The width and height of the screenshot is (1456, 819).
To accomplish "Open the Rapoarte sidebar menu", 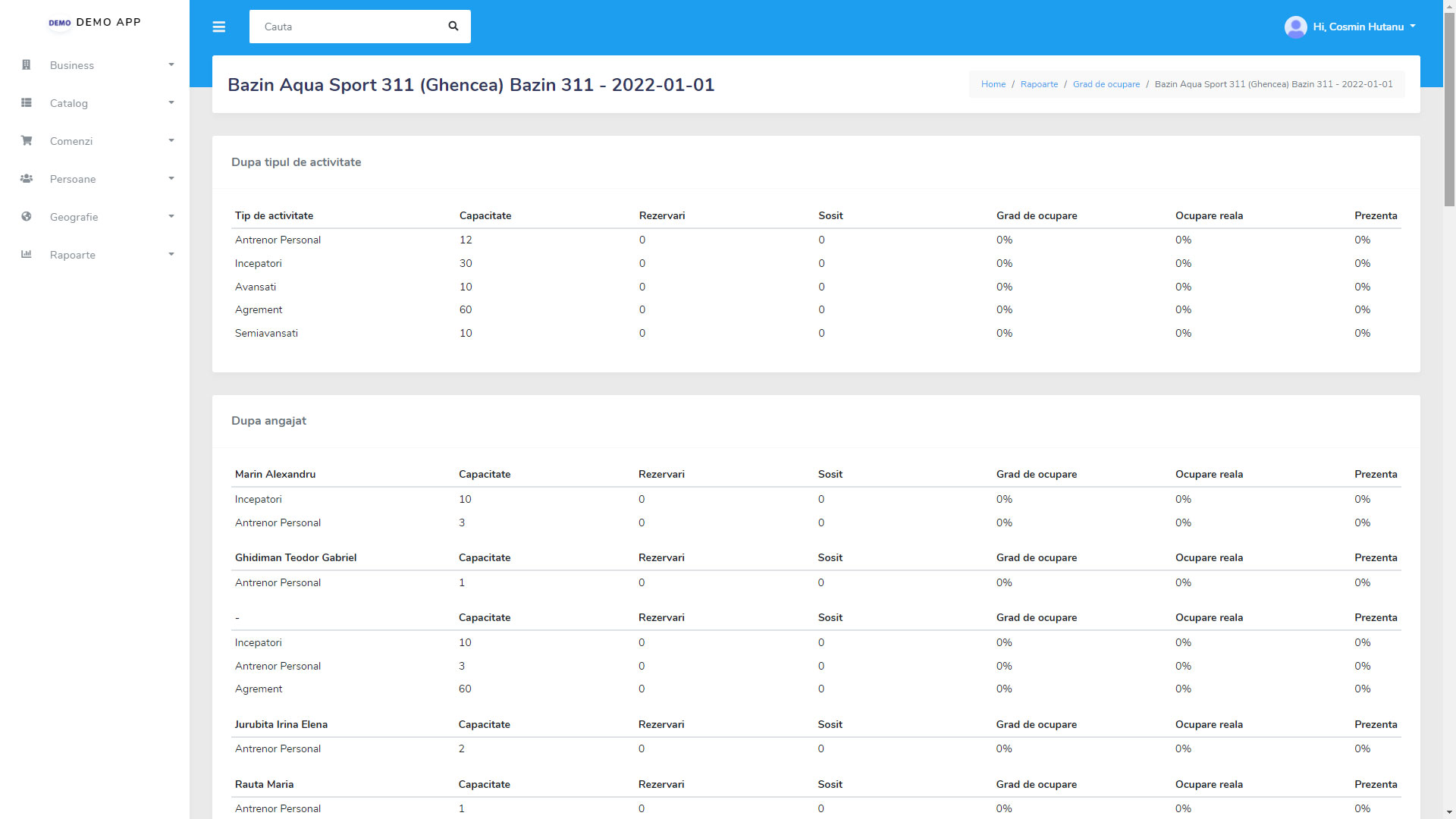I will coord(95,255).
